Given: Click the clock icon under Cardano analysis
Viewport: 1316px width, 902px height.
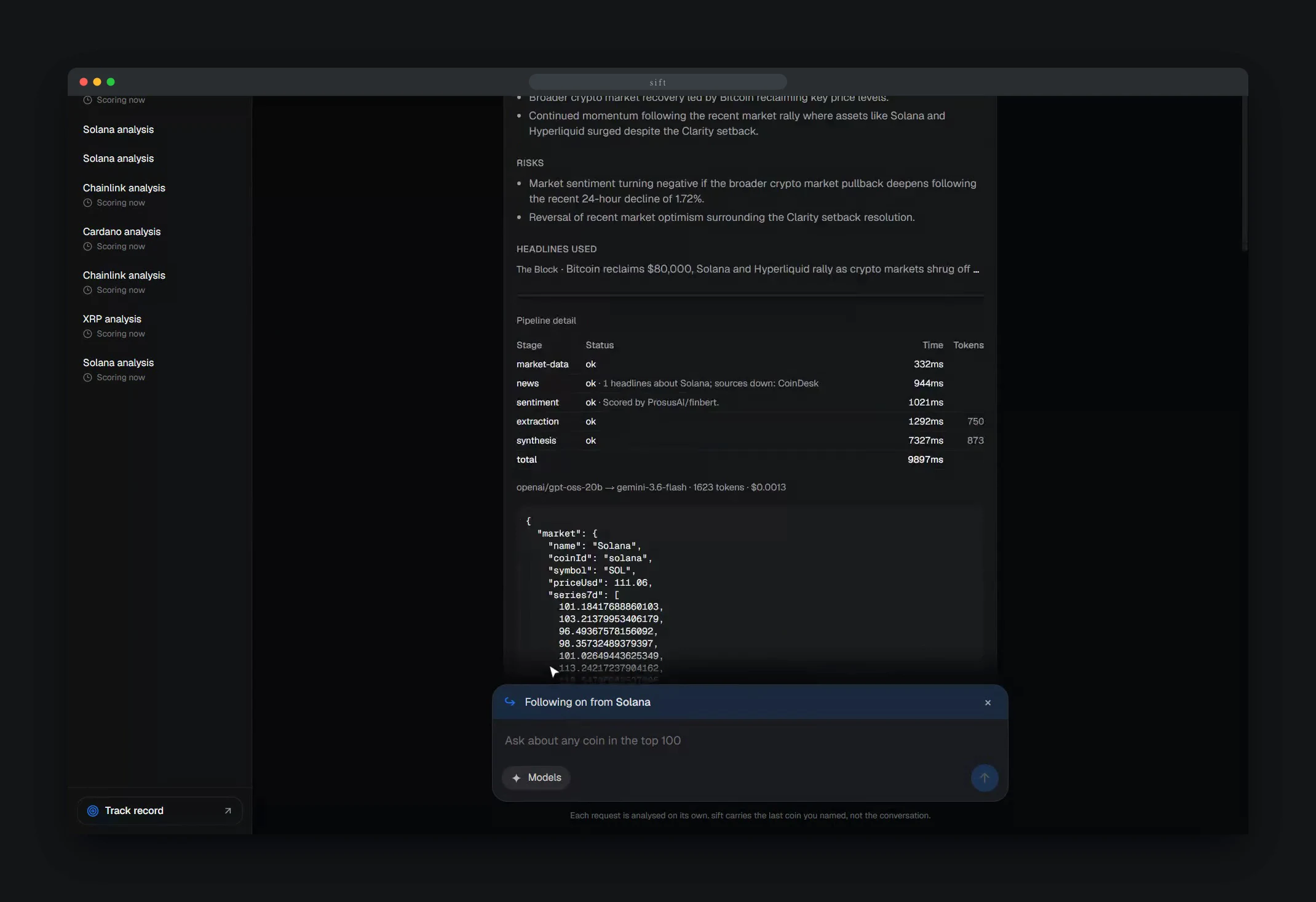Looking at the screenshot, I should coord(87,247).
